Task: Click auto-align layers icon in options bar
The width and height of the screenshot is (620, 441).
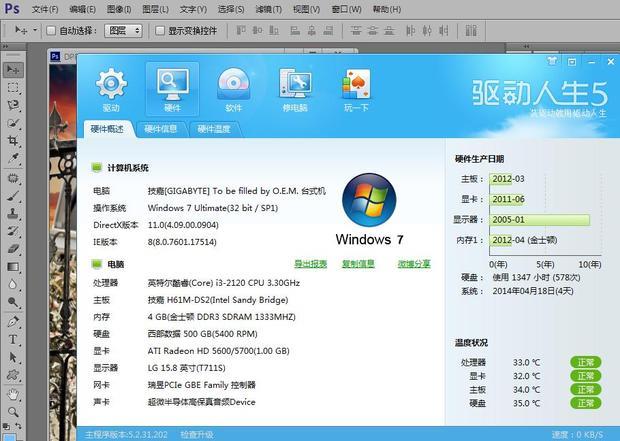Action: [x=471, y=30]
